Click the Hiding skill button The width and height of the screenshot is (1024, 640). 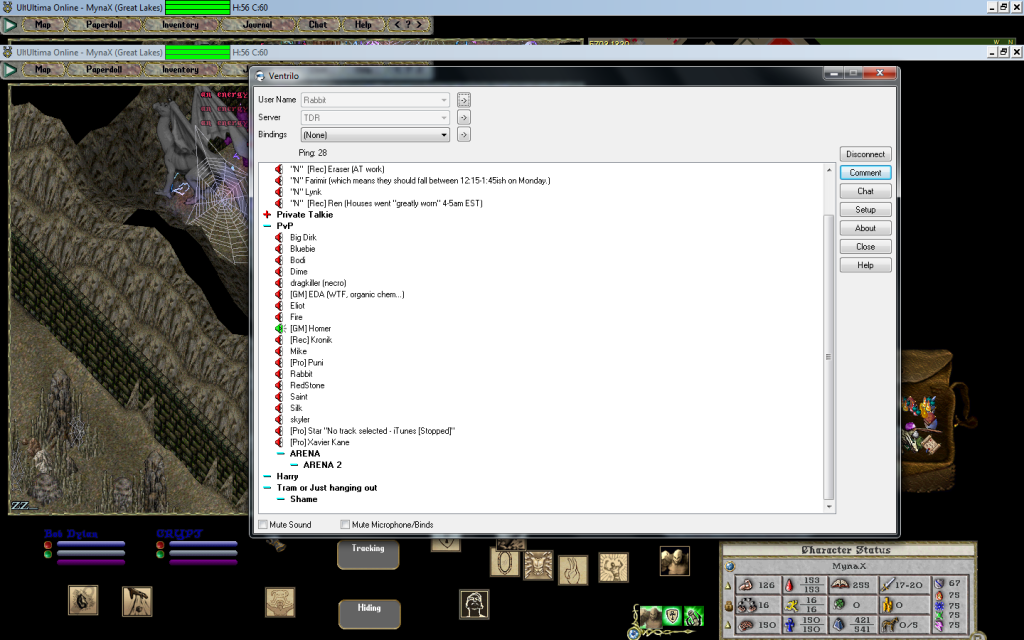(x=369, y=614)
